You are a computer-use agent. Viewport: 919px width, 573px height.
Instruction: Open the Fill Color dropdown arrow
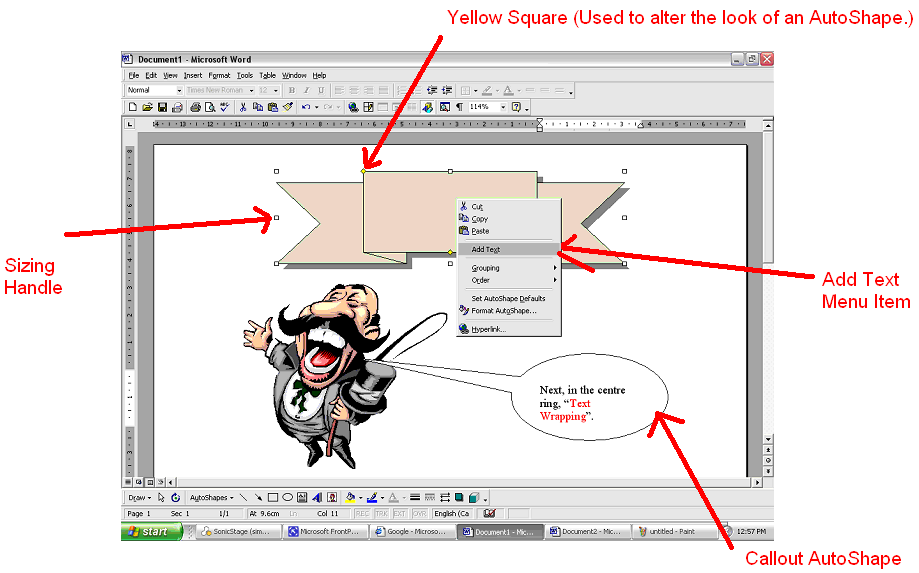tap(360, 497)
